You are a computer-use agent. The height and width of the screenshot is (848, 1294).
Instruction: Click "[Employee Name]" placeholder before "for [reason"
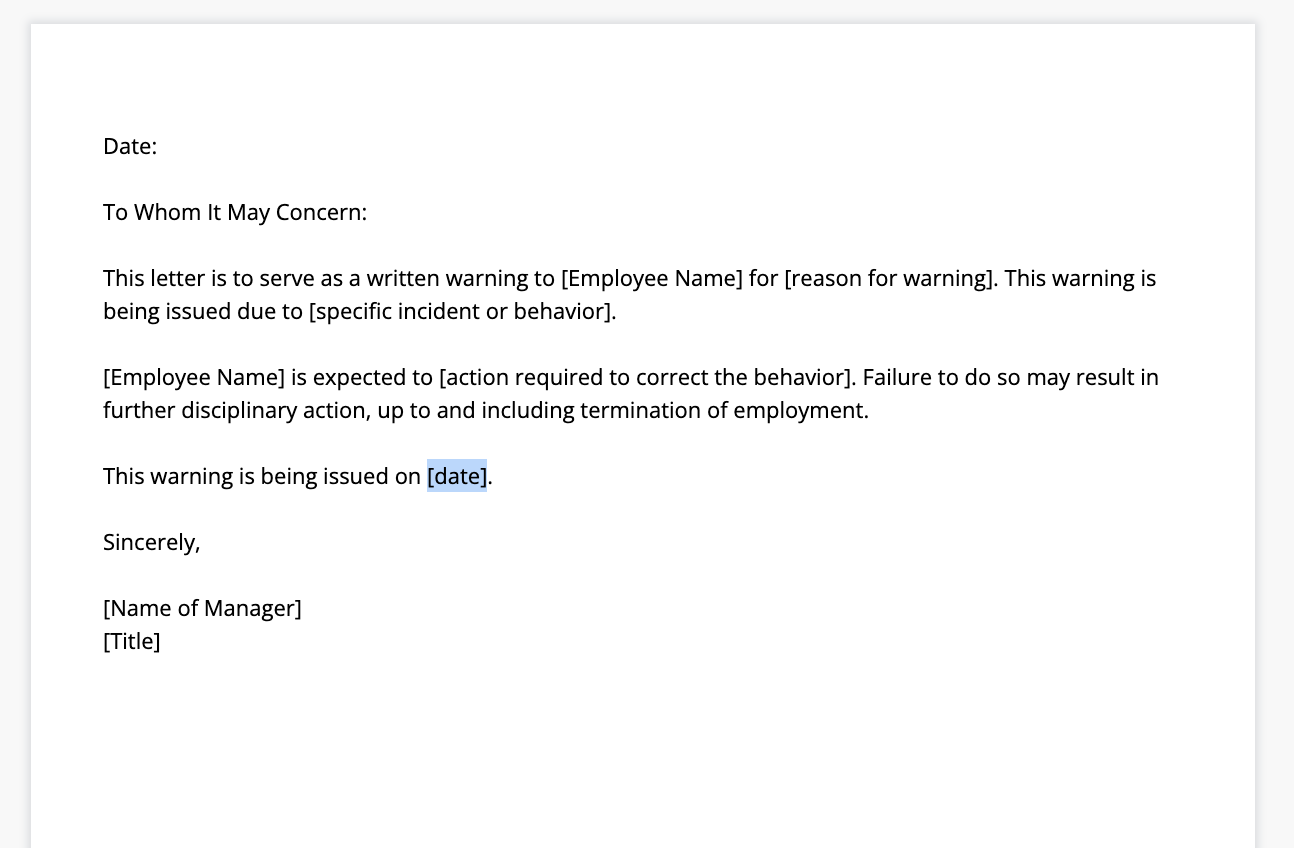pos(651,279)
